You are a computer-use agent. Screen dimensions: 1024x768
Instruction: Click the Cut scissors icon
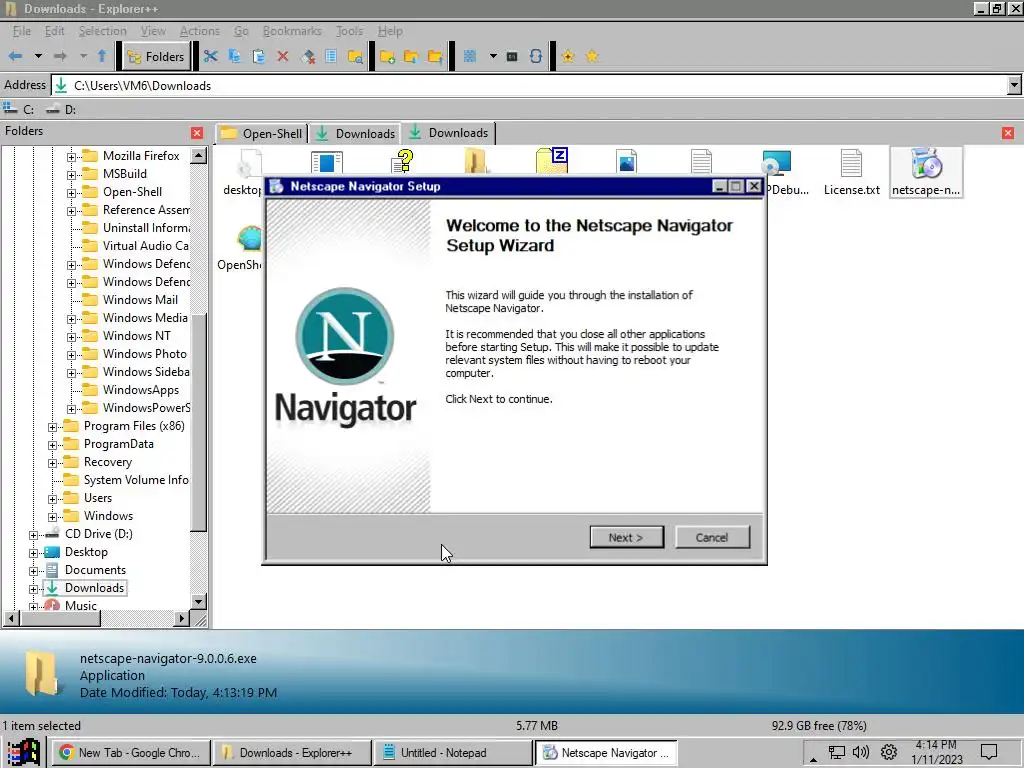click(210, 57)
